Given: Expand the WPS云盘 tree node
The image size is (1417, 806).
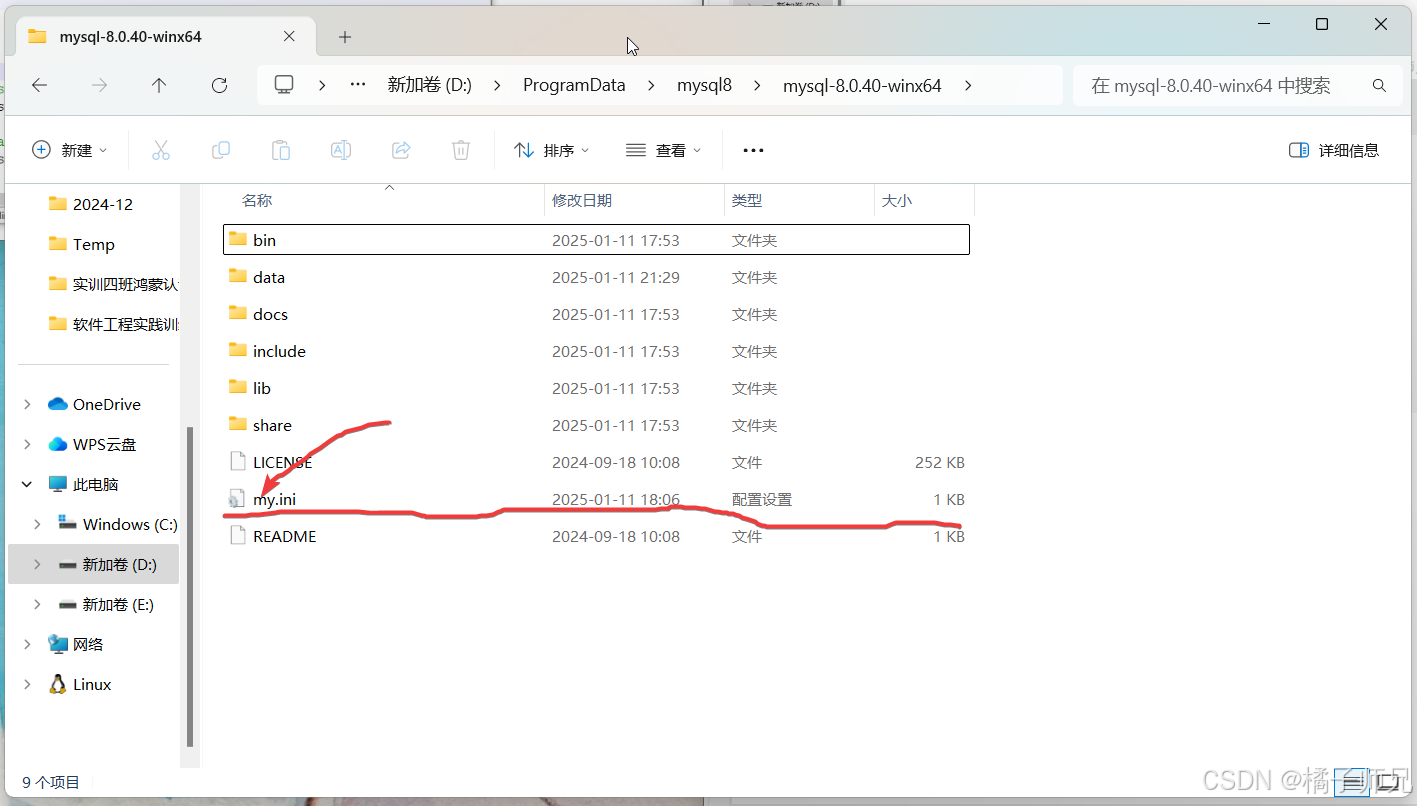Looking at the screenshot, I should pos(28,444).
